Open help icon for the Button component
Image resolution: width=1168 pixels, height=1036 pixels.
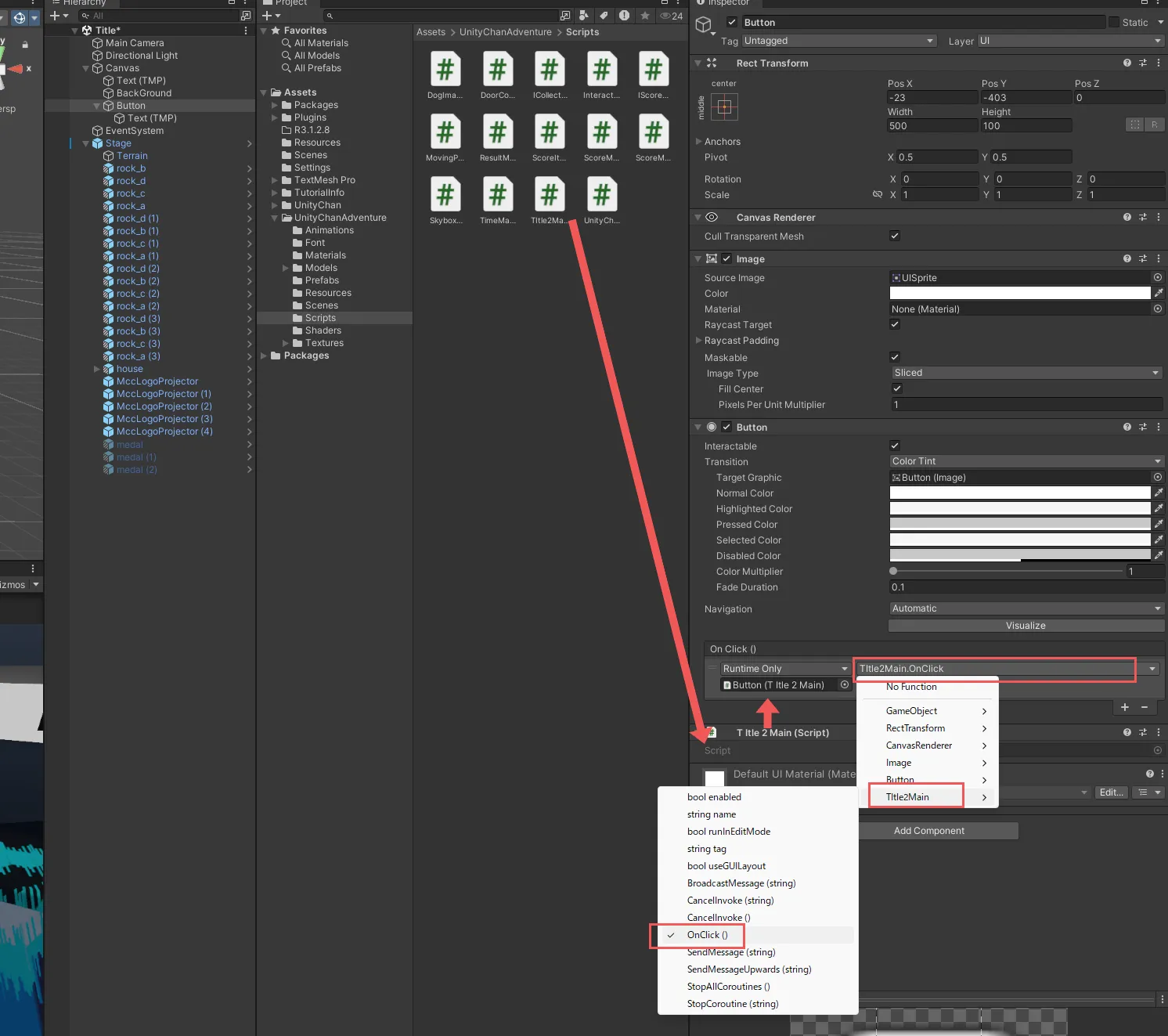[x=1127, y=428]
